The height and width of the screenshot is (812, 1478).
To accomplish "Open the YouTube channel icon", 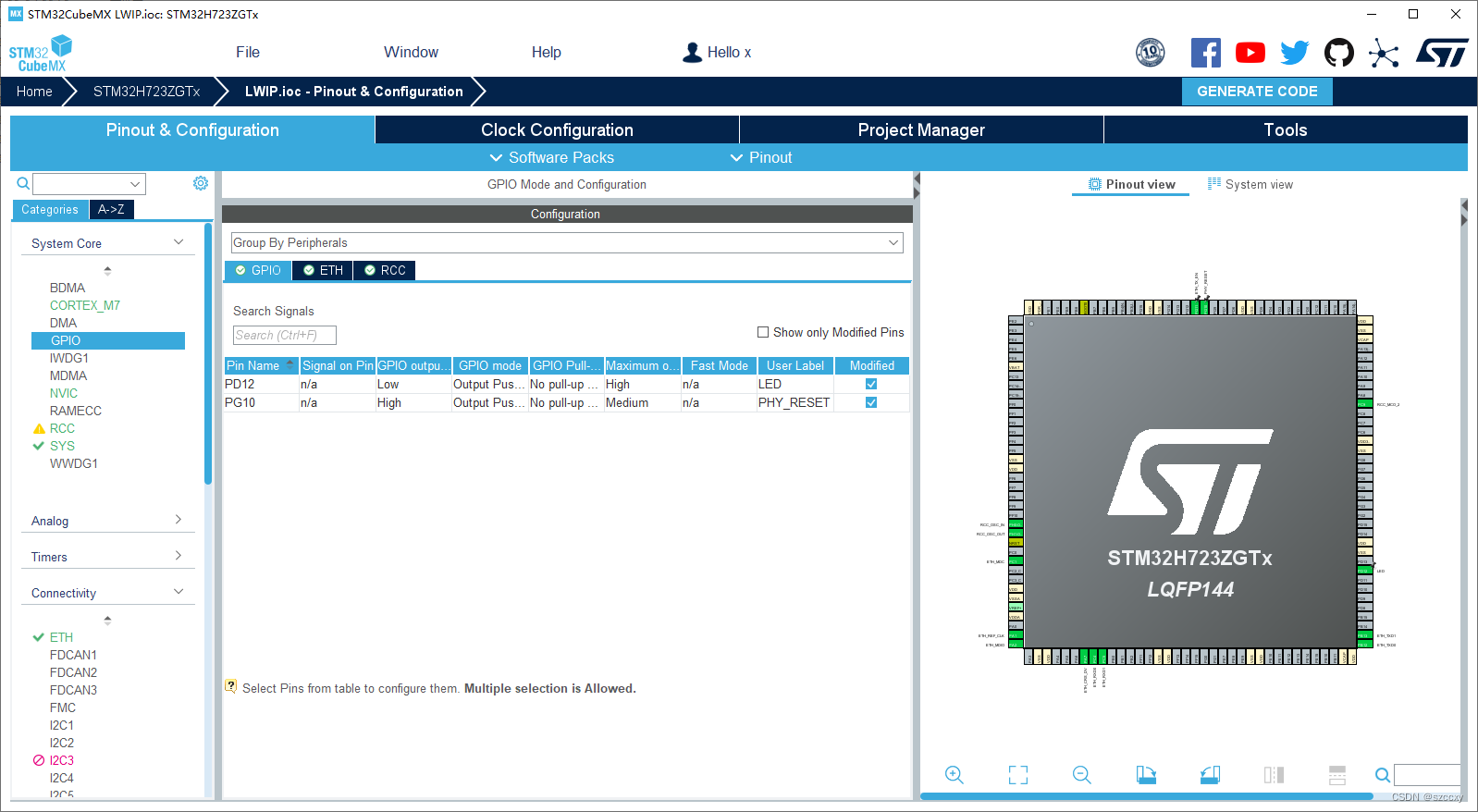I will [x=1250, y=53].
